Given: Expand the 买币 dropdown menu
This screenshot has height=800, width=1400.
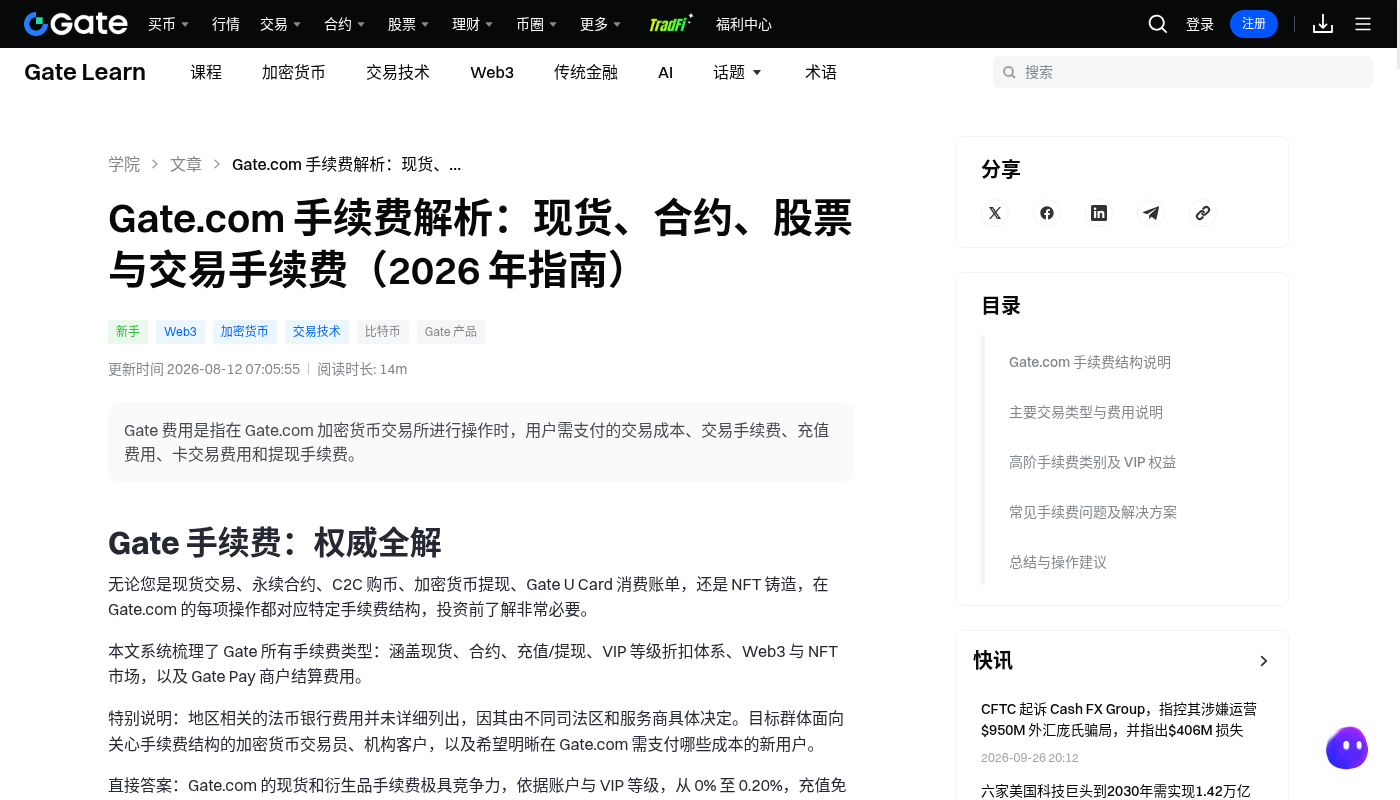Looking at the screenshot, I should tap(169, 24).
